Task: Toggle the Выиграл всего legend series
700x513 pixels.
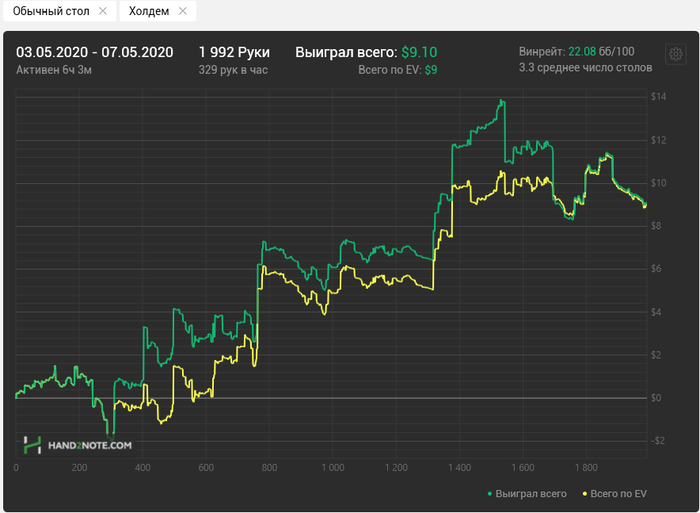Action: click(527, 493)
